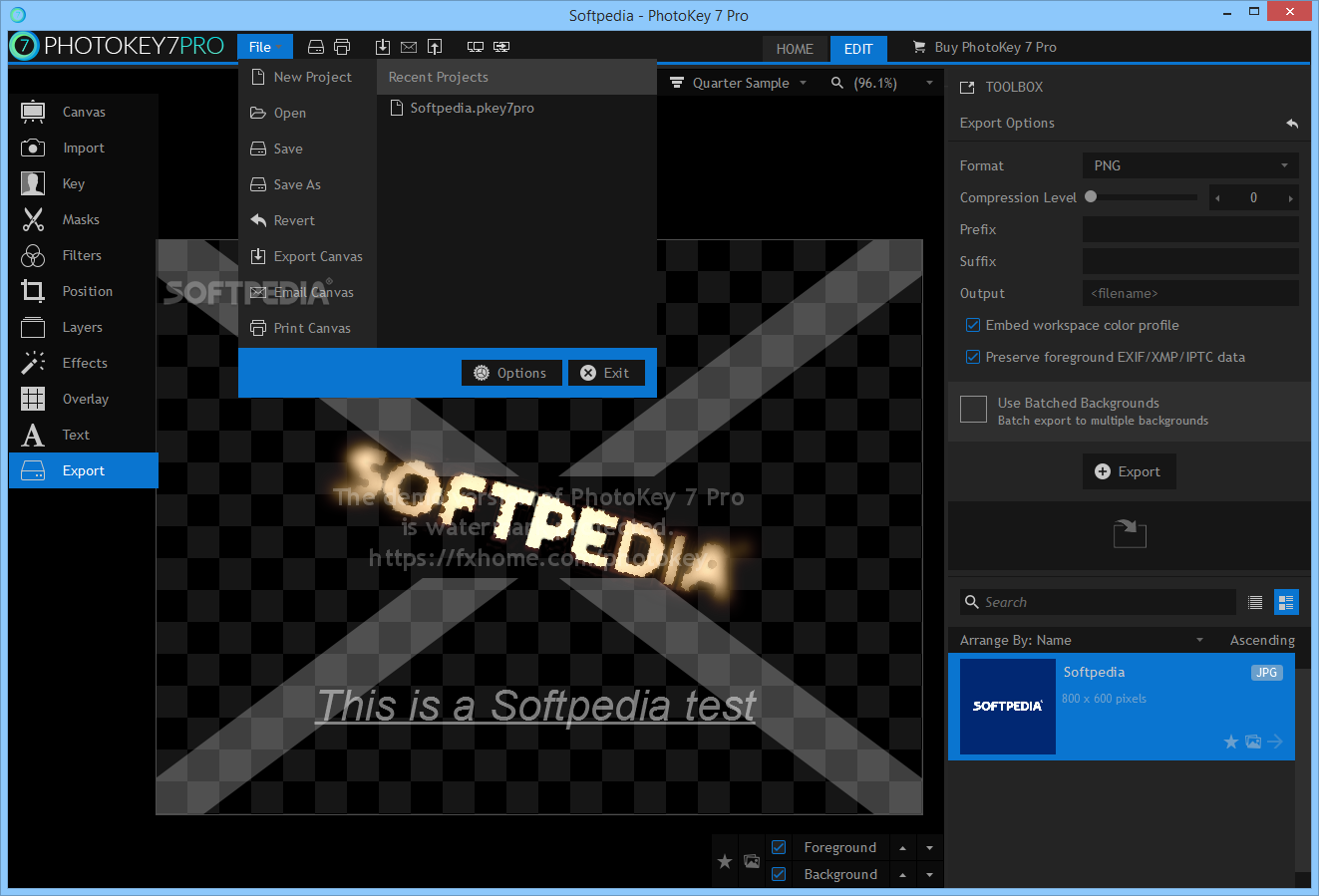1319x896 pixels.
Task: Click the arrow icon on Softpedia media item
Action: pyautogui.click(x=1275, y=742)
